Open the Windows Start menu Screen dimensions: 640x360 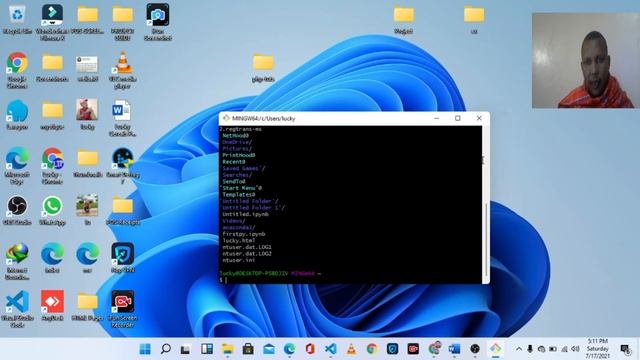tap(145, 349)
